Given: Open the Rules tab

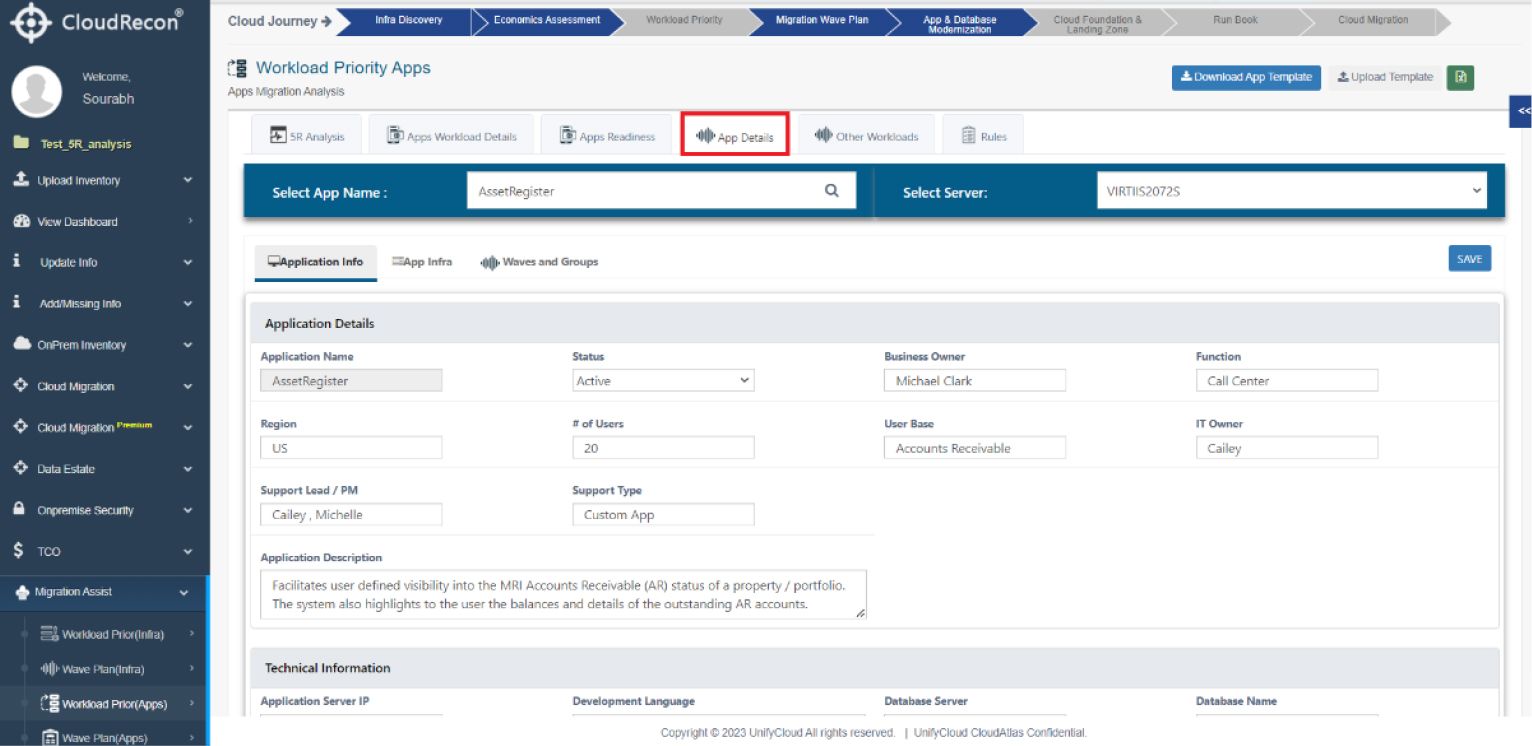Looking at the screenshot, I should [983, 136].
